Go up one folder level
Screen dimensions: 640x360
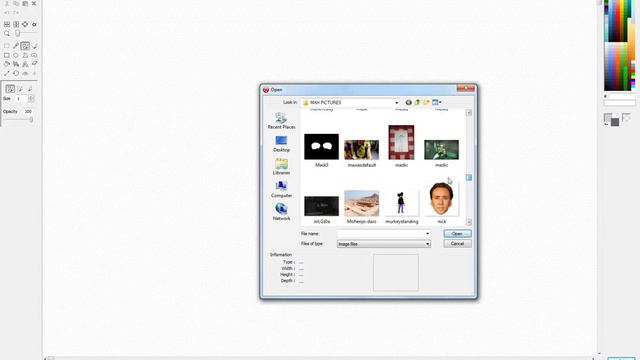click(x=417, y=102)
